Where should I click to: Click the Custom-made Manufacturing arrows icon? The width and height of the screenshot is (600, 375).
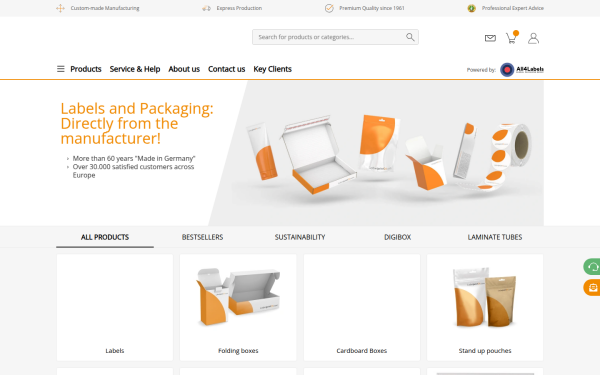(60, 8)
